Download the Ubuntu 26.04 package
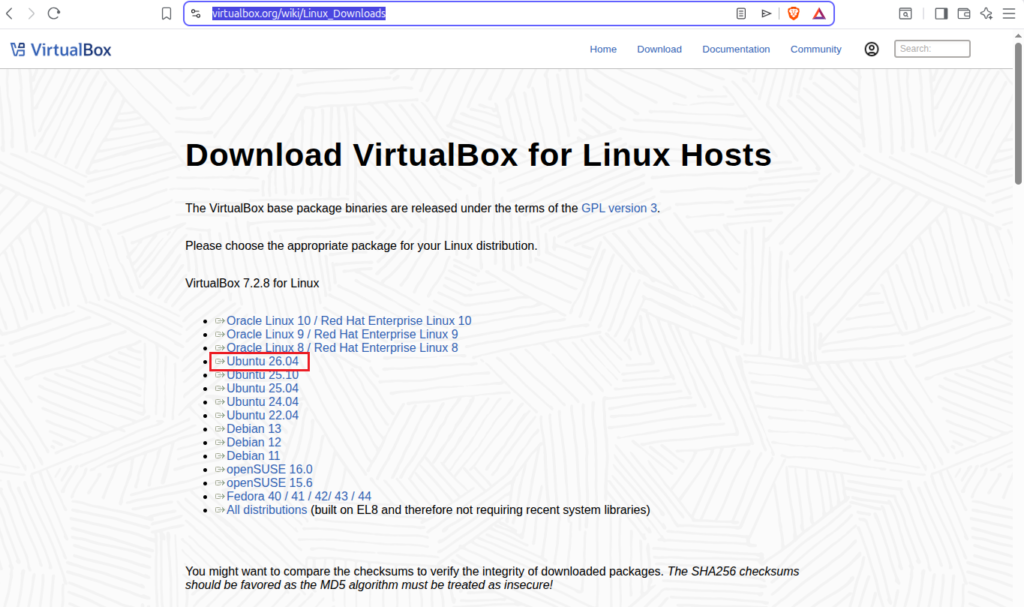This screenshot has width=1024, height=607. tap(262, 361)
